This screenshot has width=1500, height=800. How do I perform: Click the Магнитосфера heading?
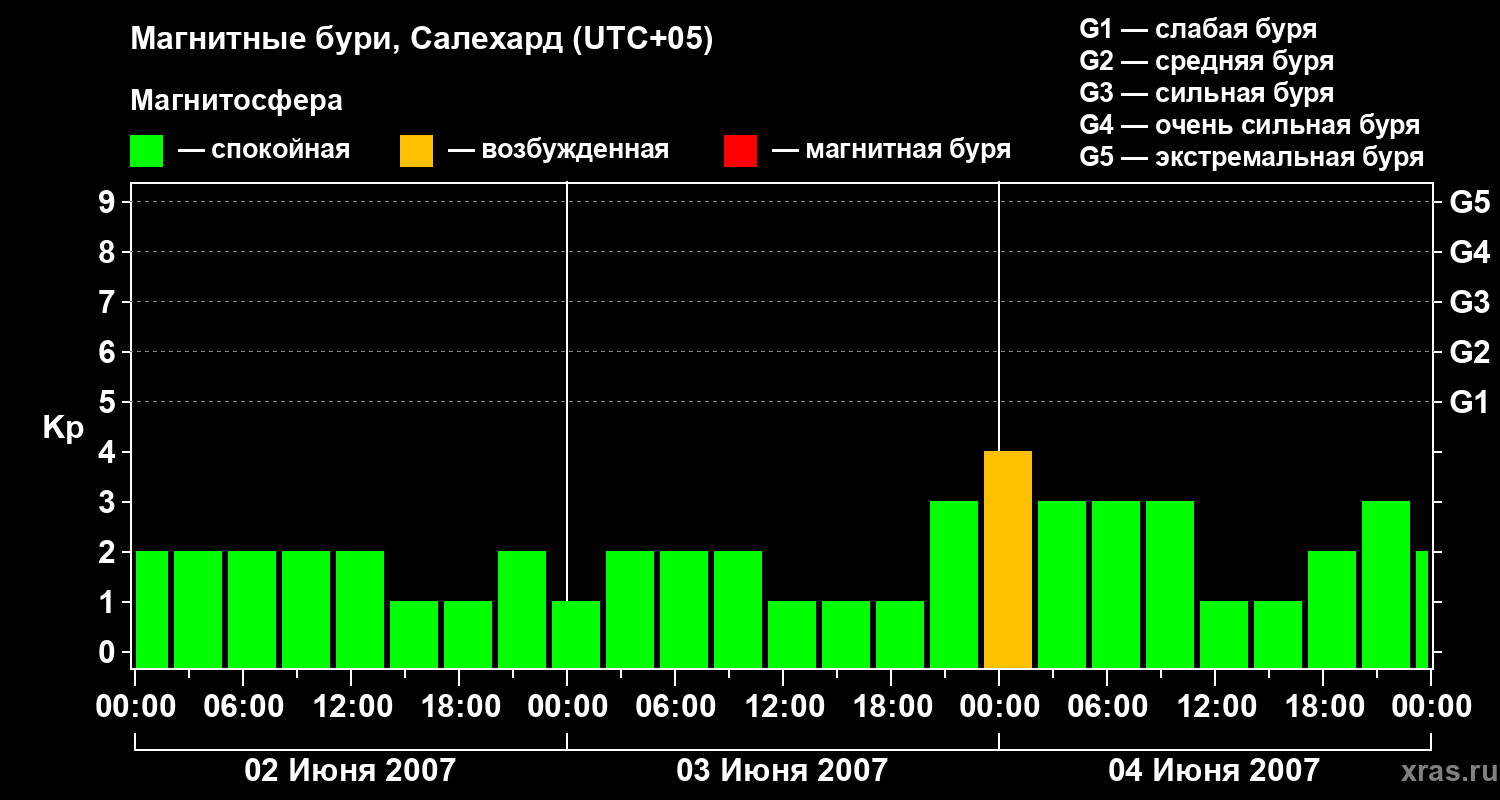236,101
